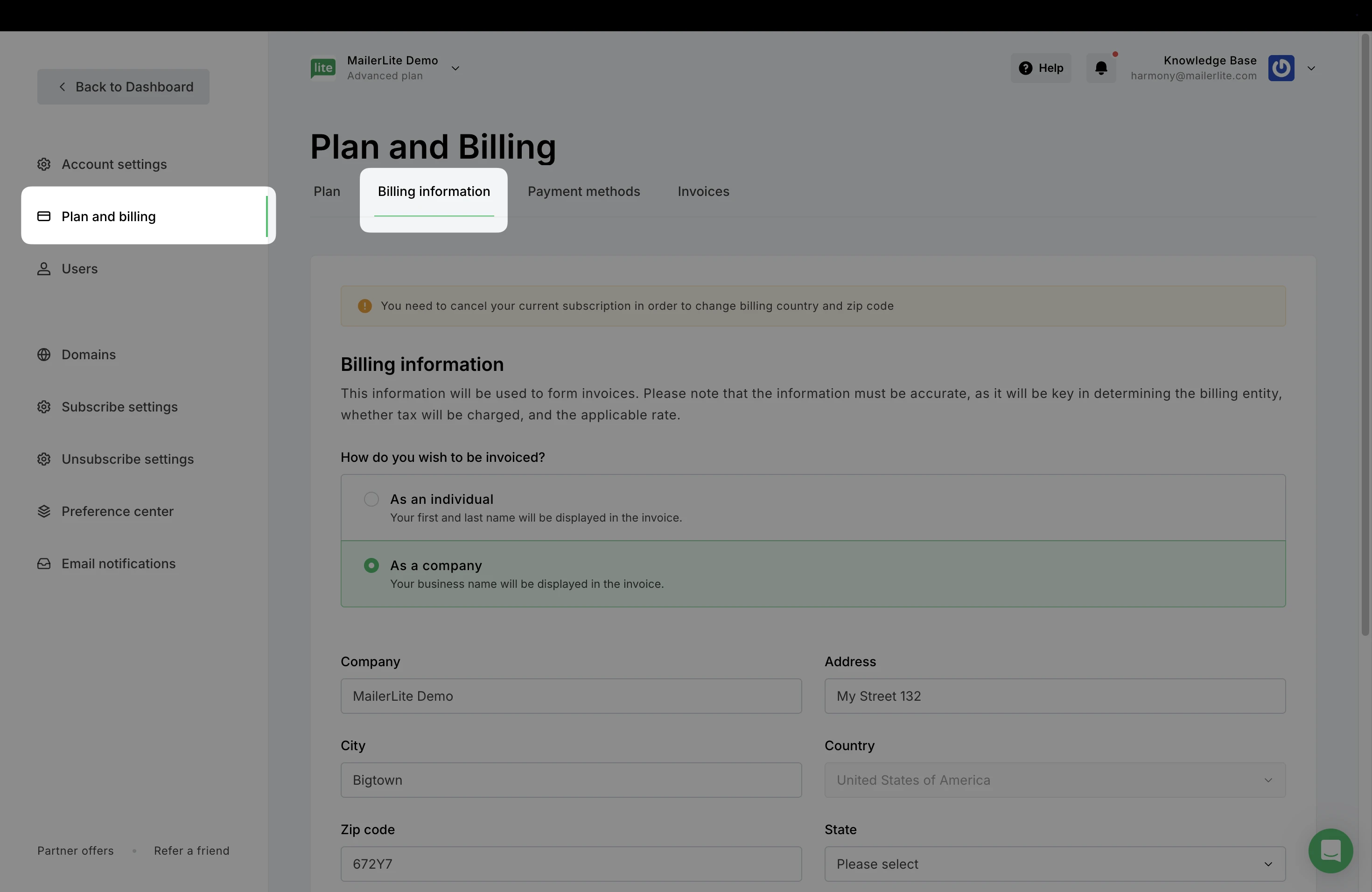Viewport: 1372px width, 892px height.
Task: Click the Back to Dashboard button
Action: click(x=123, y=87)
